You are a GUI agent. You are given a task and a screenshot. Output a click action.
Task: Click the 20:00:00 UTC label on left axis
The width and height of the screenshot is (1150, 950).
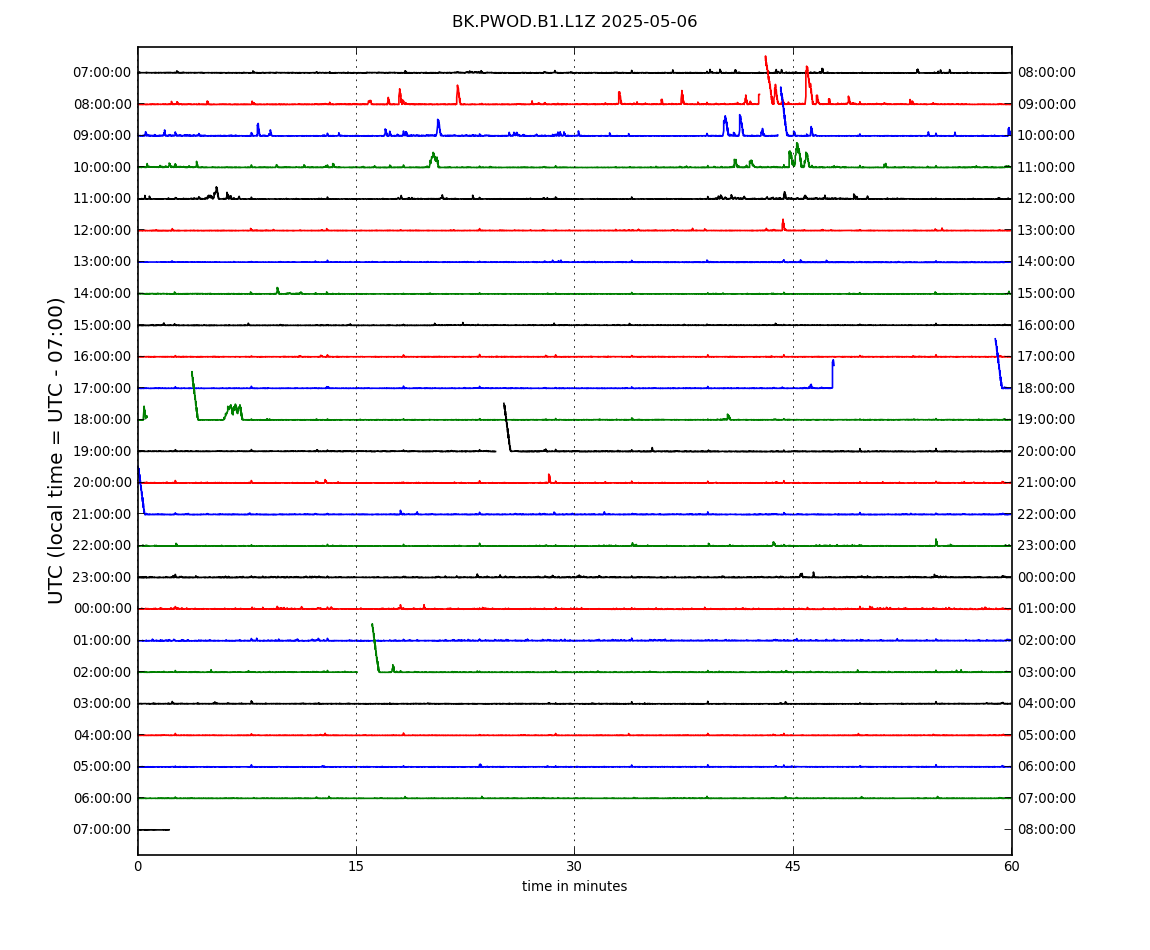pyautogui.click(x=102, y=483)
